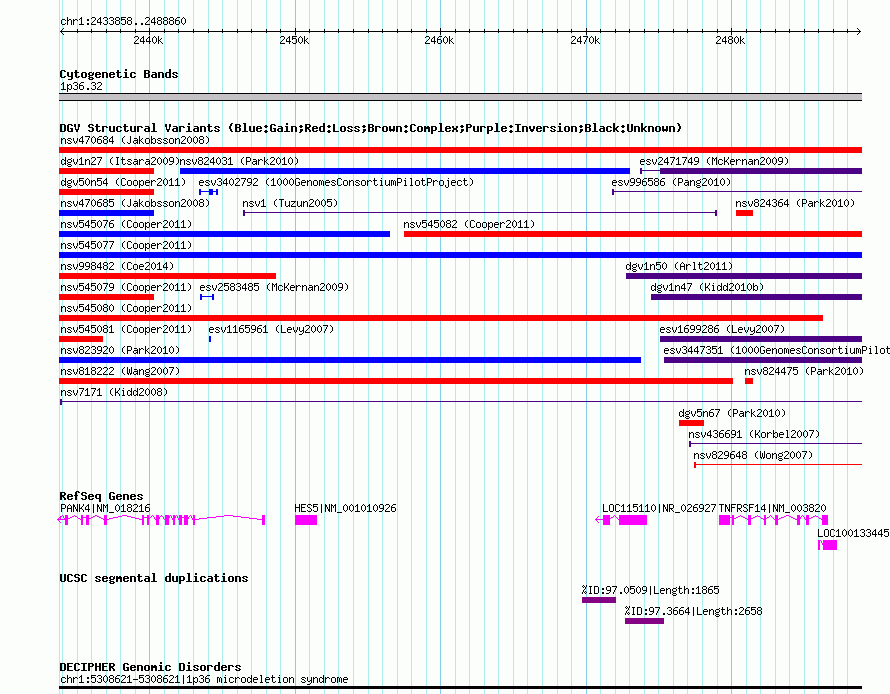
Task: Select variant dgv1n50 (Arlt2011)
Action: point(679,266)
